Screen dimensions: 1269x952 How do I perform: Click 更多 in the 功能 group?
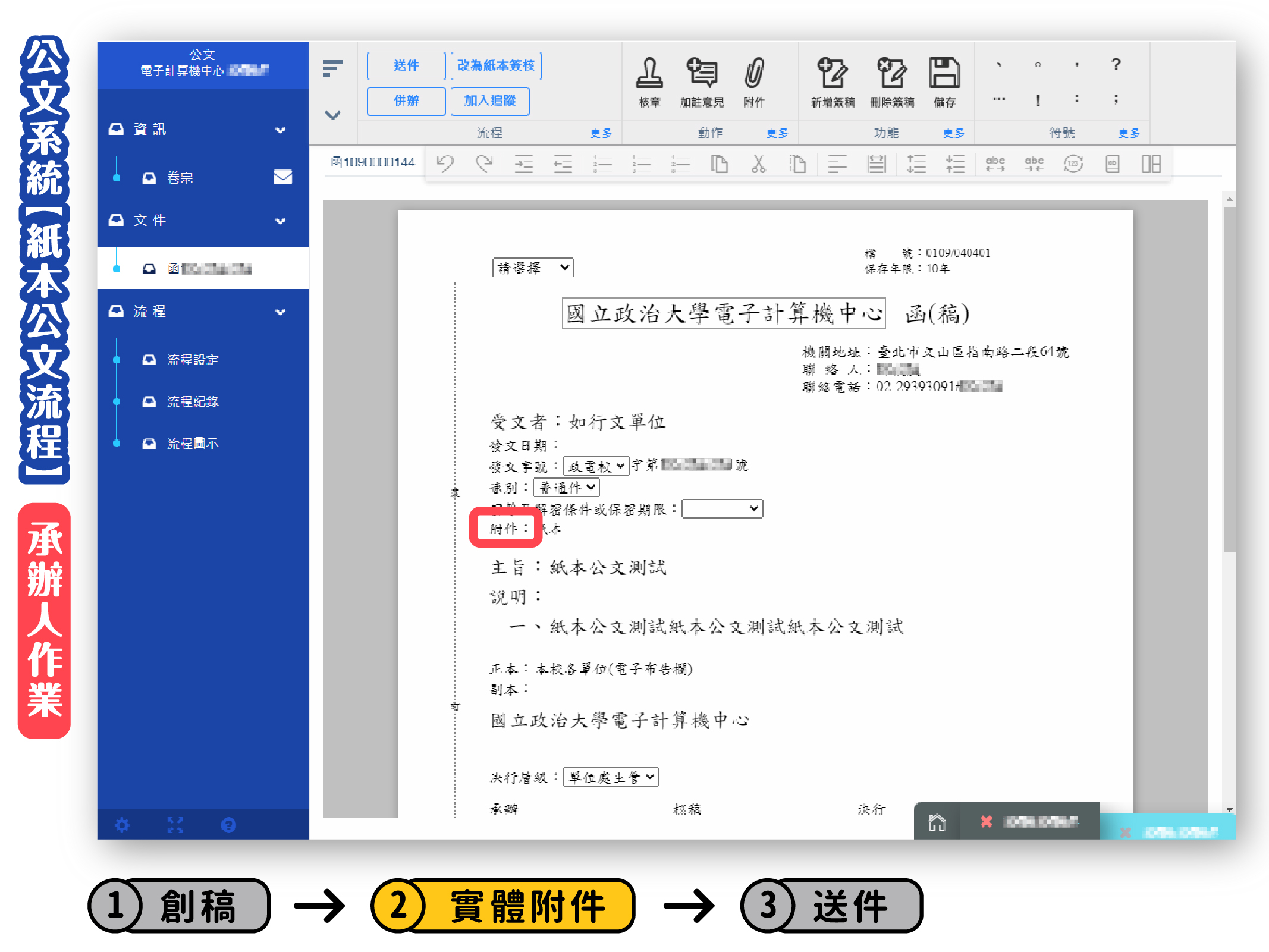pos(953,133)
